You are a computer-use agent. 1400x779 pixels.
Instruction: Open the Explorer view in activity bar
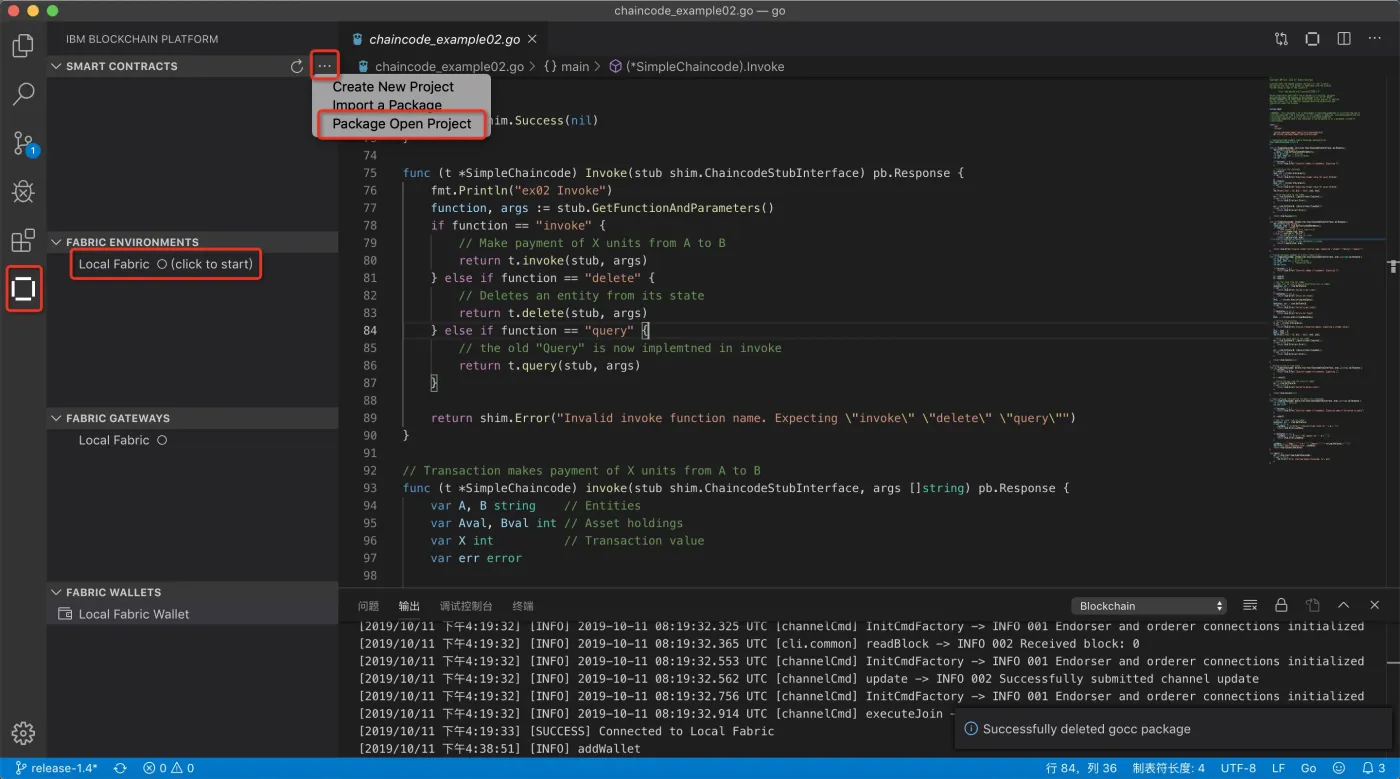[x=23, y=46]
